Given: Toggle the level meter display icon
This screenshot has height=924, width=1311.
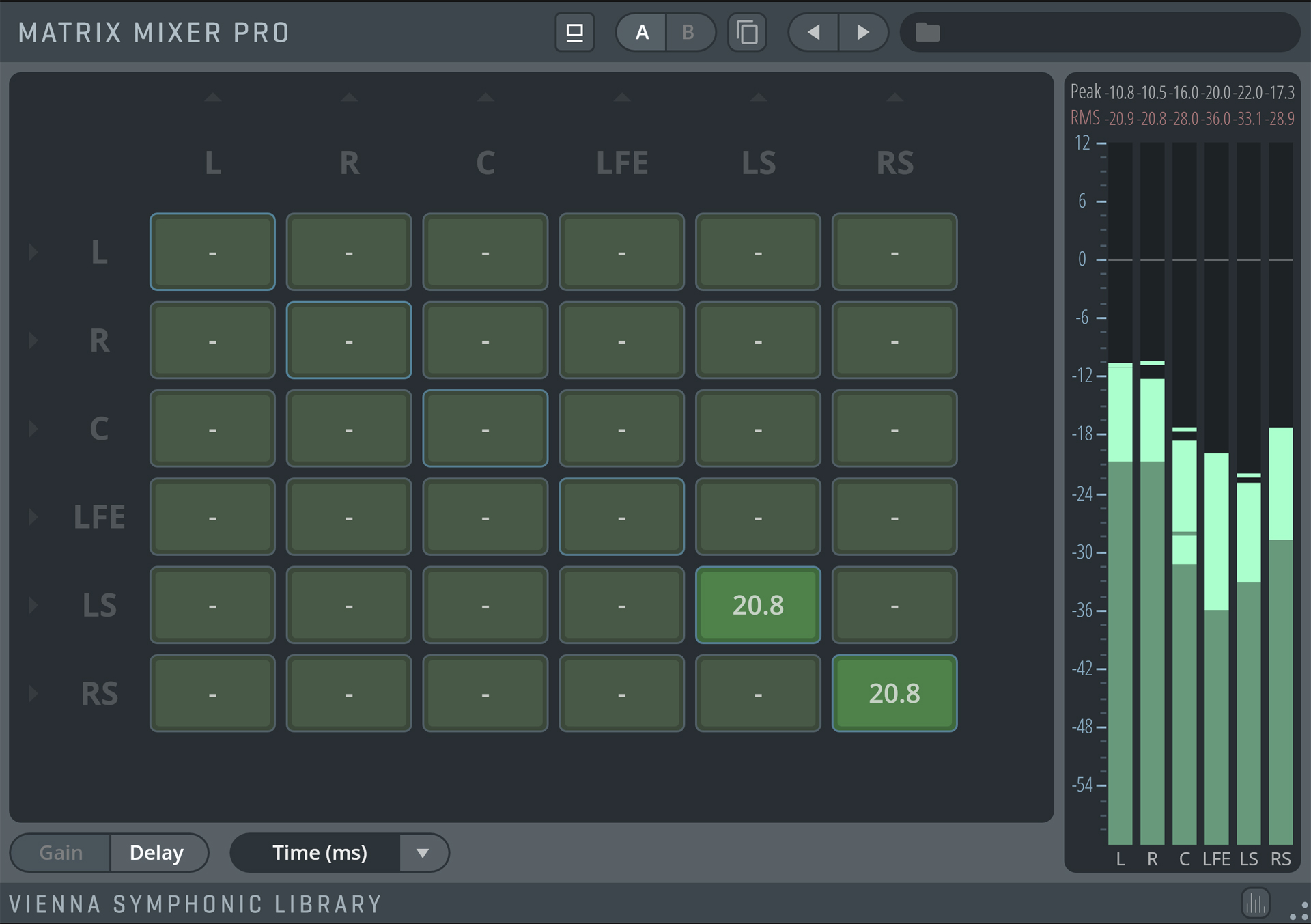Looking at the screenshot, I should tap(1255, 904).
